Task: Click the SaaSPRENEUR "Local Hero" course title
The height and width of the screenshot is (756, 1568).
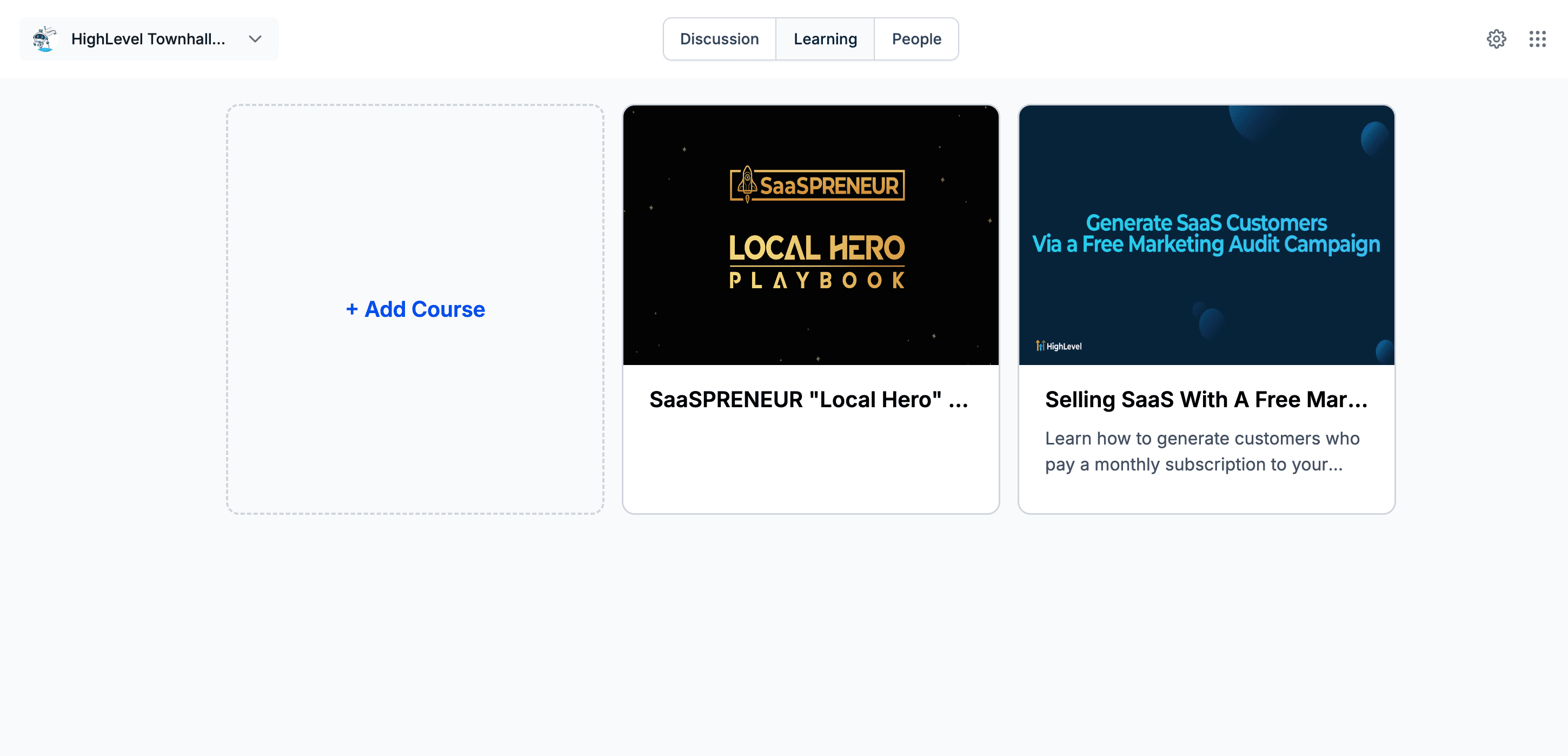Action: (x=808, y=399)
